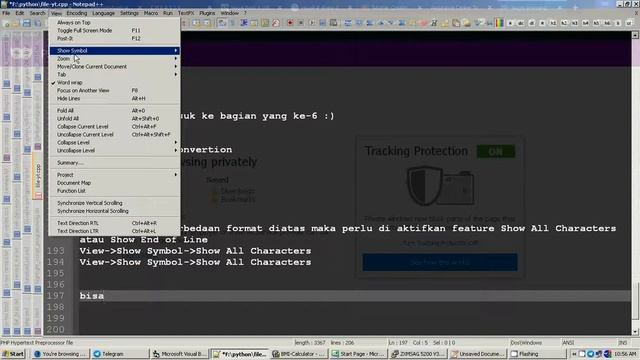Open the Language menu
This screenshot has height=360, width=640.
tap(103, 13)
